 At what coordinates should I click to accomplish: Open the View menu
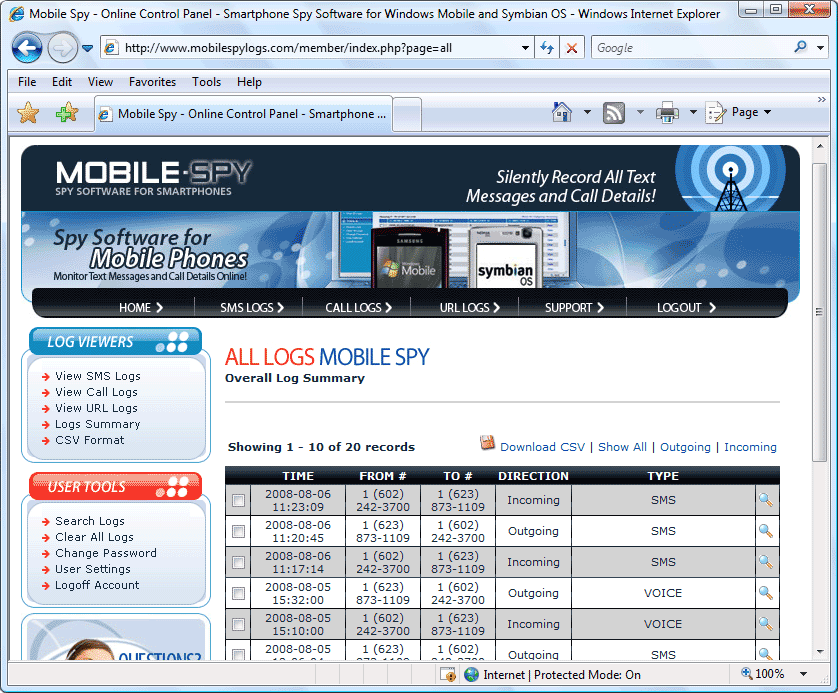pos(100,82)
